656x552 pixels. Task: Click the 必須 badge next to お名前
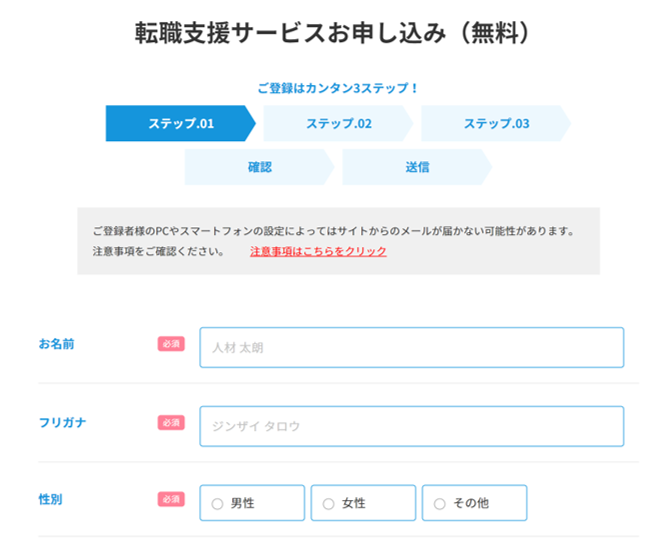pos(171,344)
